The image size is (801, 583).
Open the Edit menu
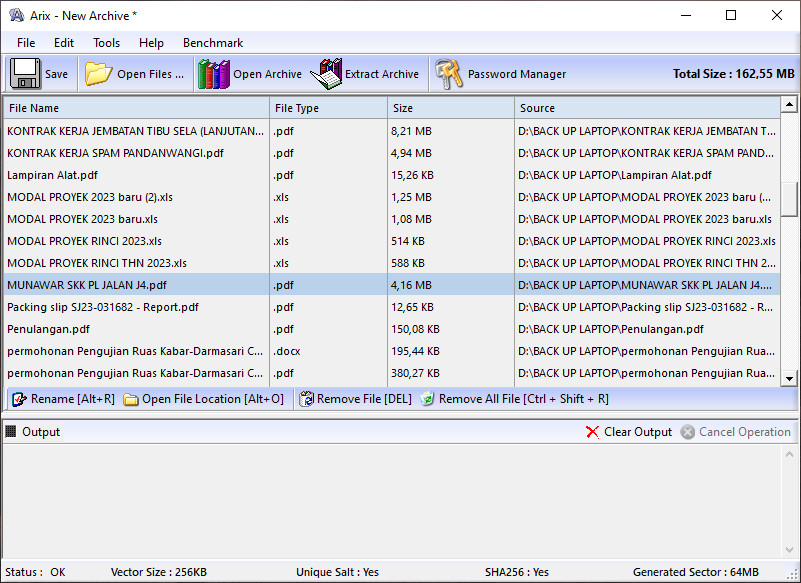pyautogui.click(x=64, y=43)
